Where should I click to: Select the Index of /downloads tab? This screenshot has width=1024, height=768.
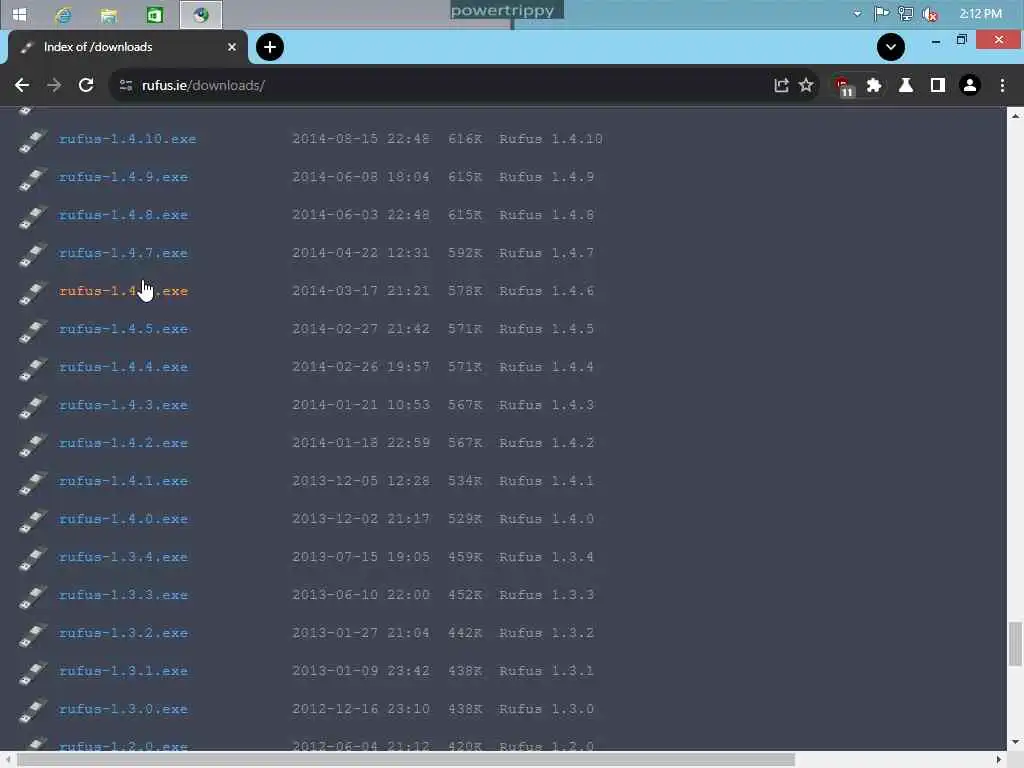pyautogui.click(x=128, y=47)
